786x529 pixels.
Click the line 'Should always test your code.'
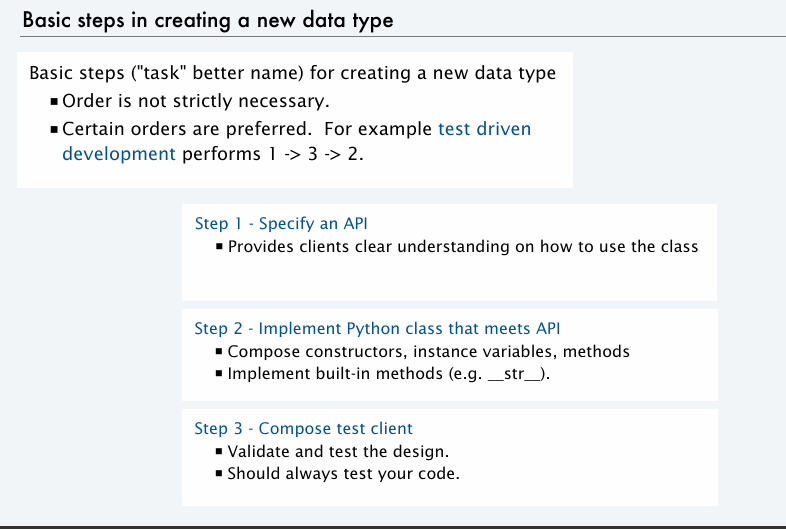(343, 473)
